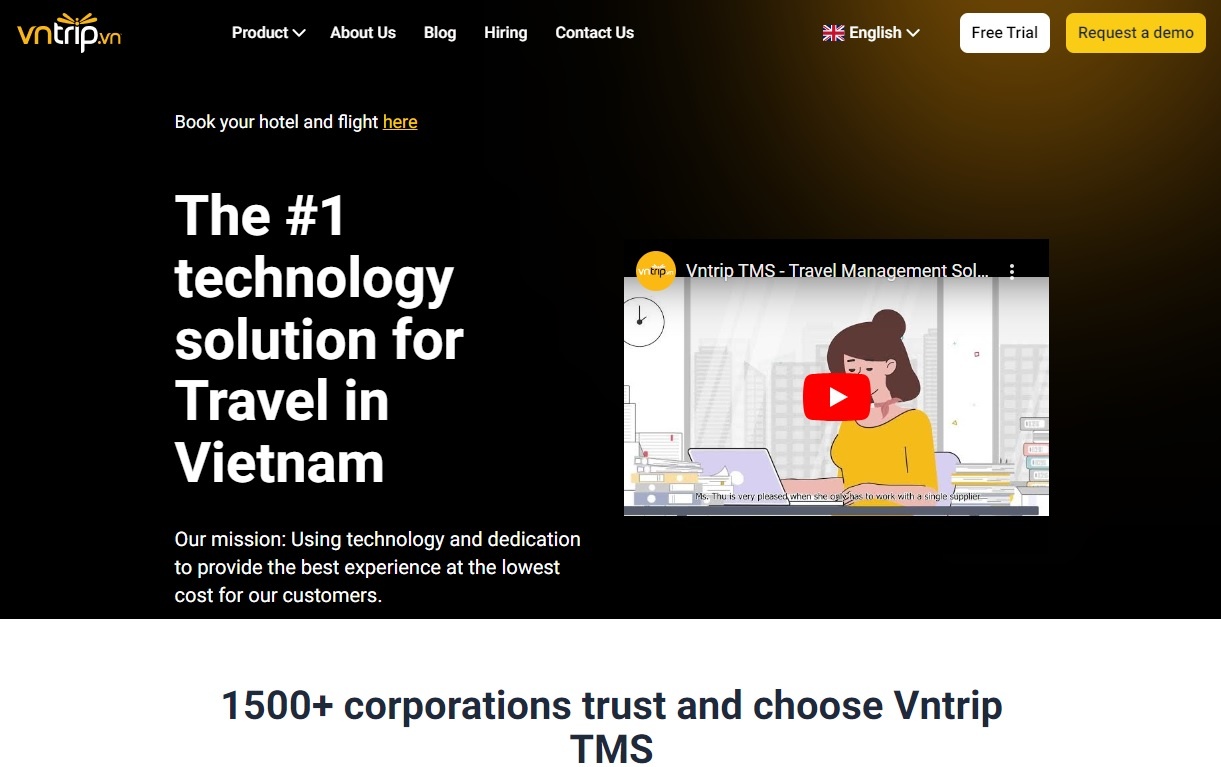Click '1500+ corporations trust' heading

[611, 727]
